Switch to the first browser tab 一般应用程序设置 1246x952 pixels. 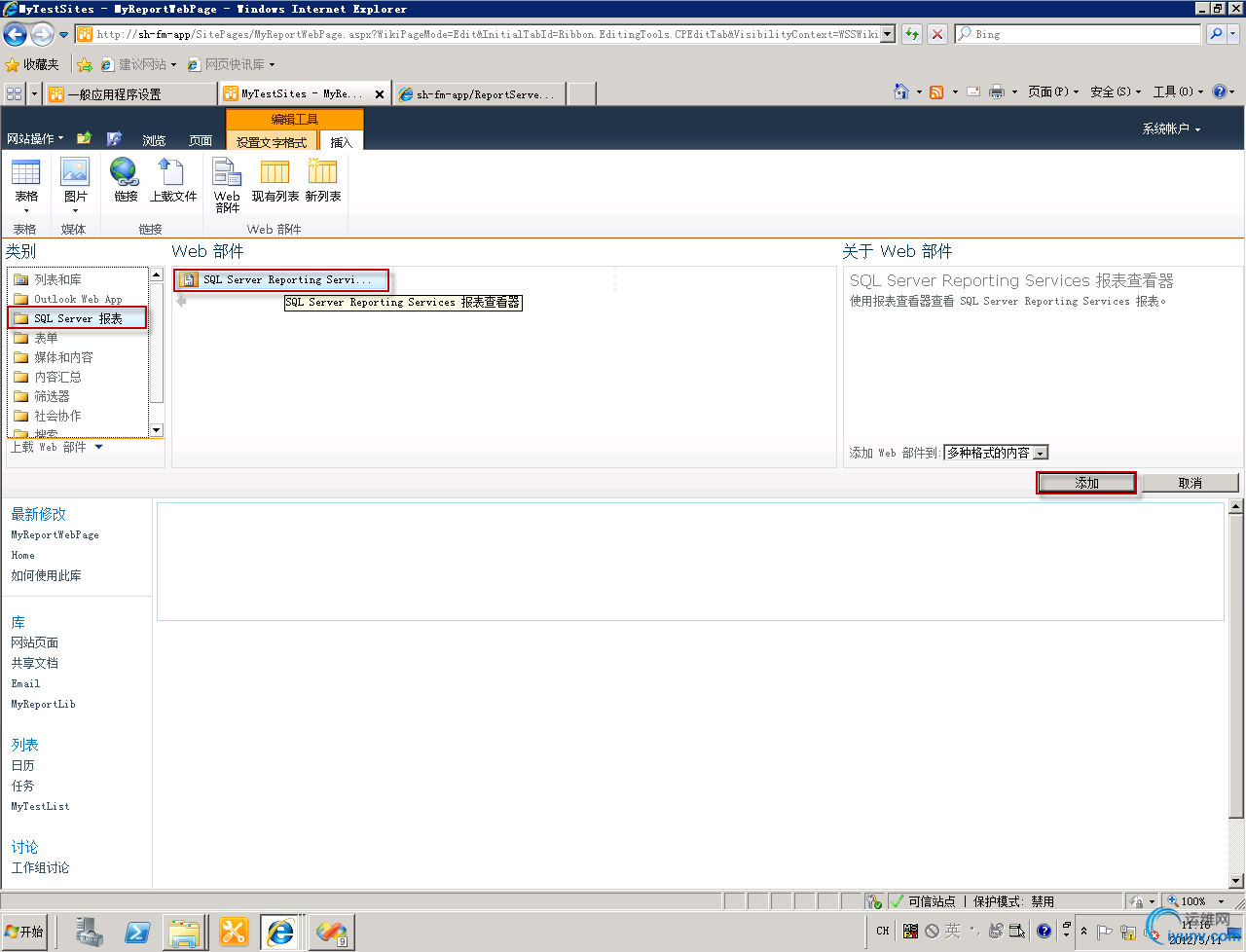click(130, 94)
